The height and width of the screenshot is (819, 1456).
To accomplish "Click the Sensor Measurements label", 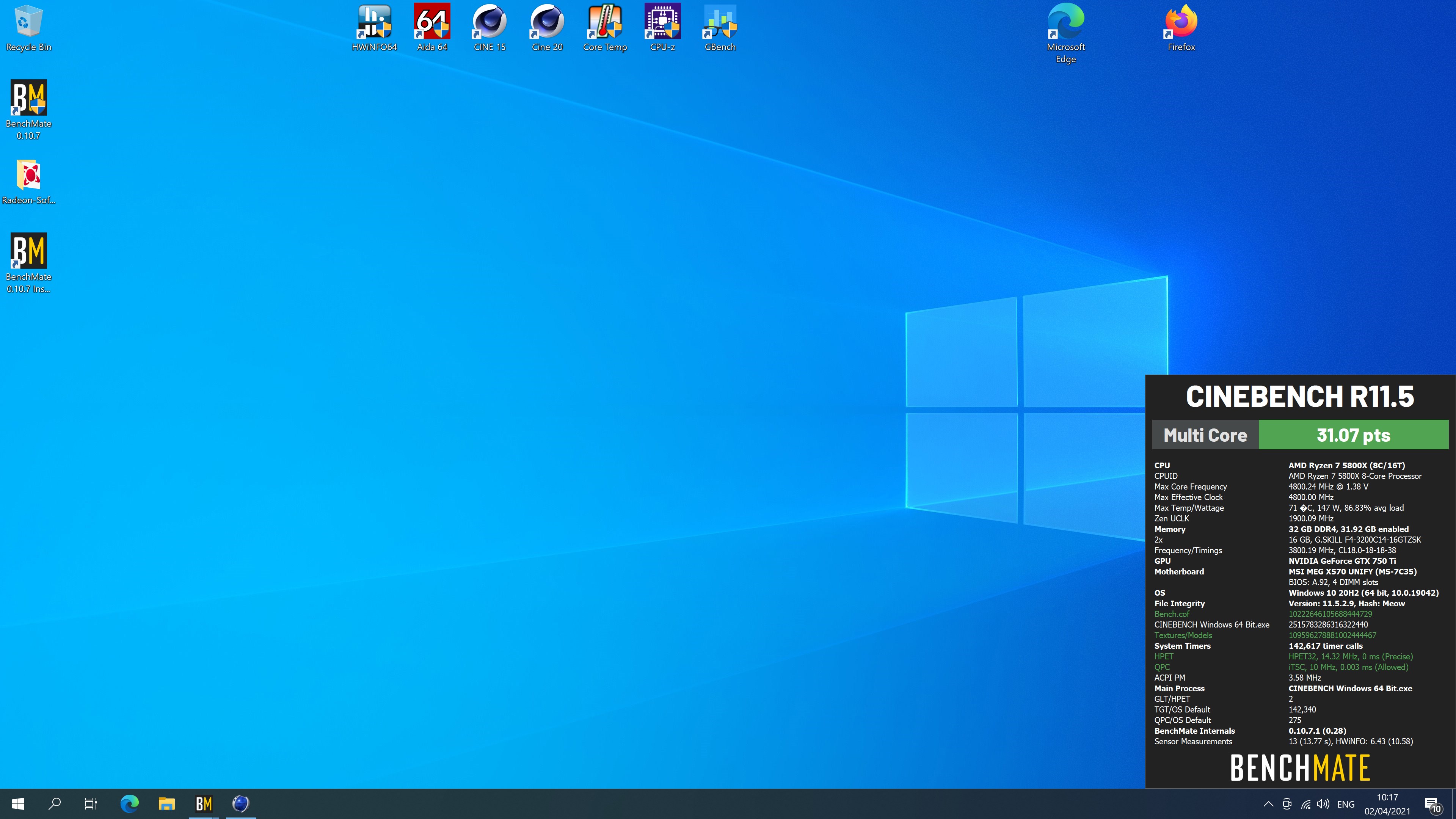I will point(1192,742).
